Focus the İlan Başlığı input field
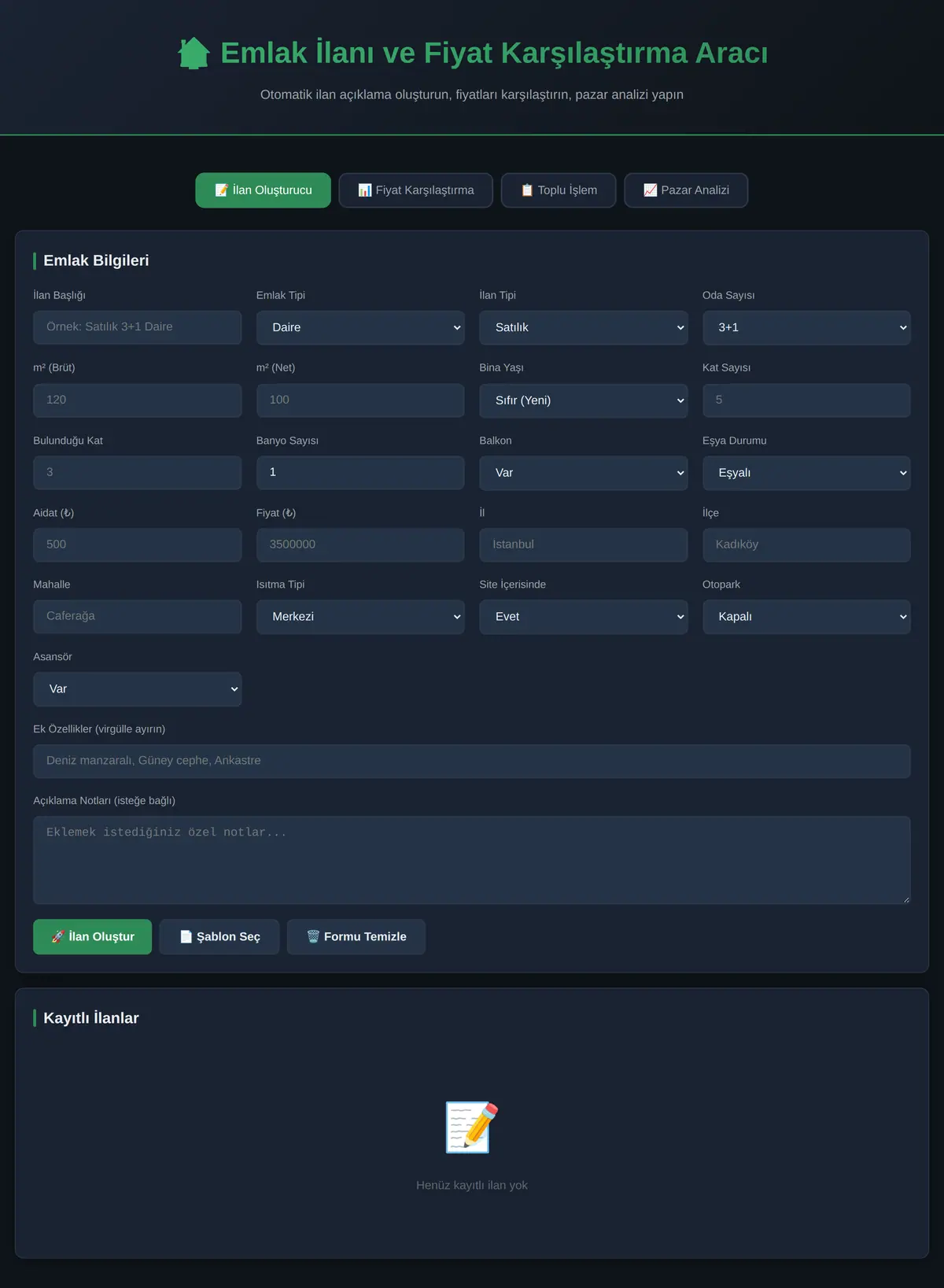This screenshot has width=944, height=1288. point(137,327)
